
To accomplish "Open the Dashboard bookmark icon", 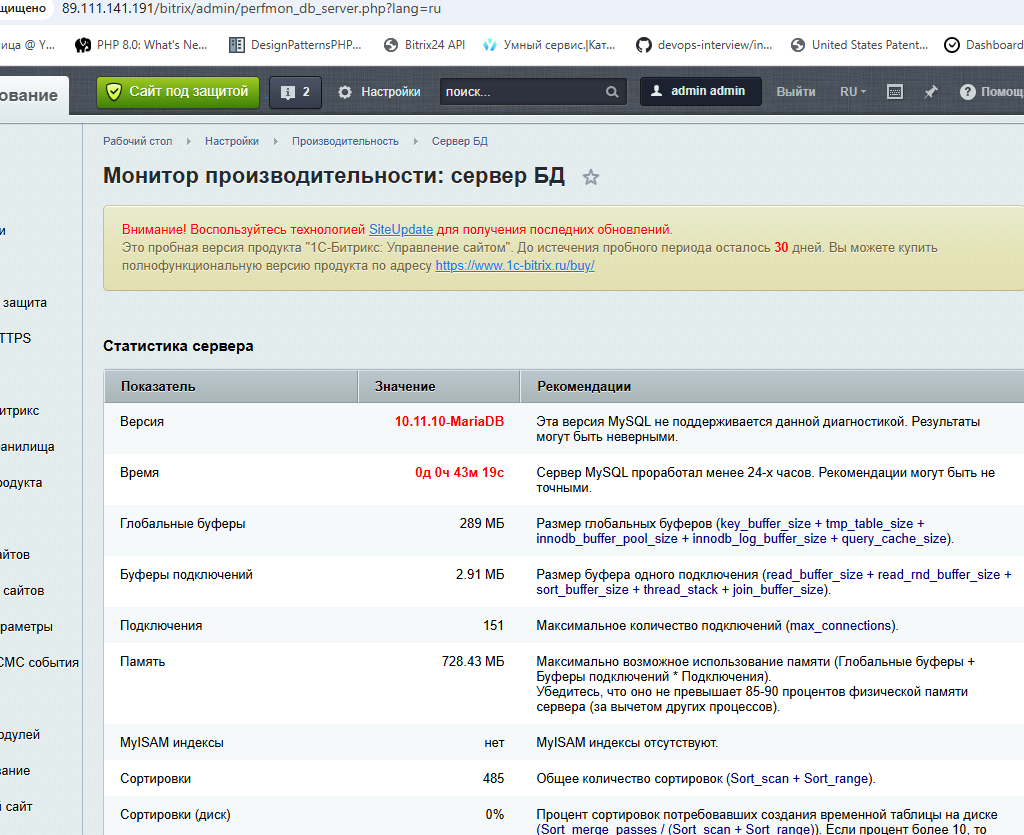I will point(952,45).
